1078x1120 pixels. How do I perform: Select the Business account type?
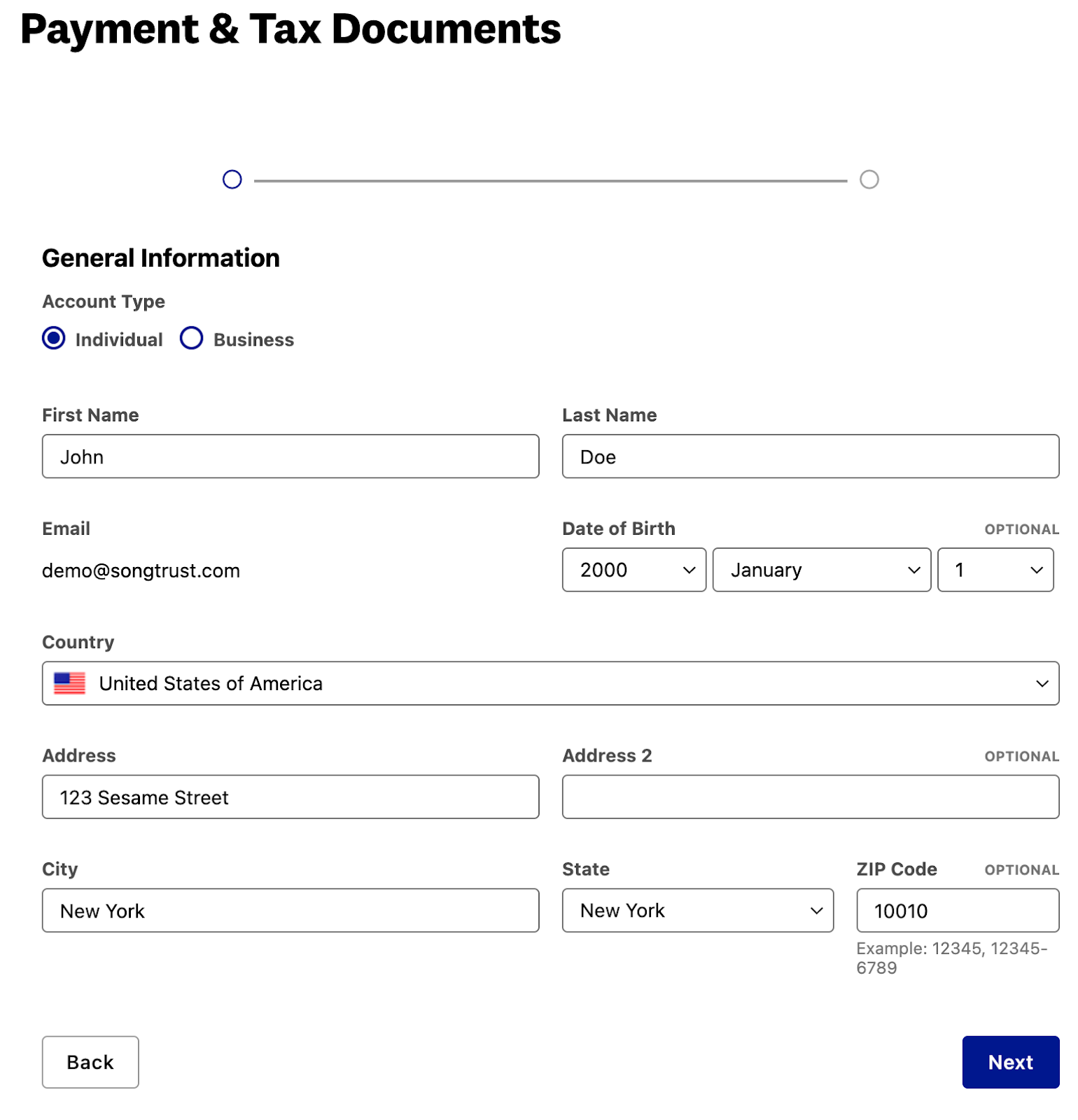[191, 339]
